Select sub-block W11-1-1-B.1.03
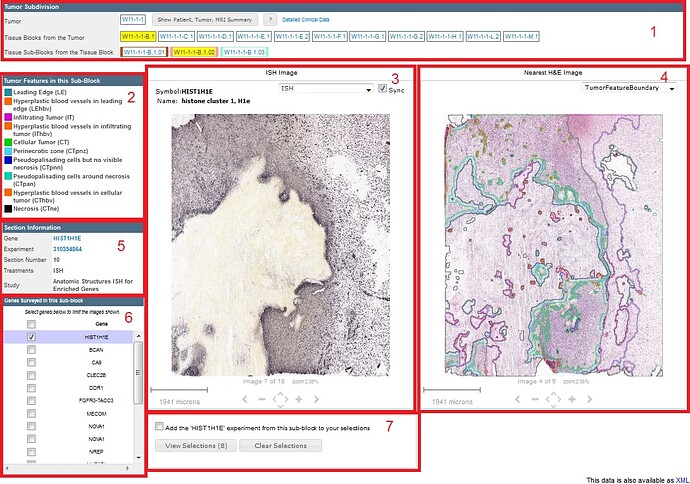 click(x=244, y=52)
